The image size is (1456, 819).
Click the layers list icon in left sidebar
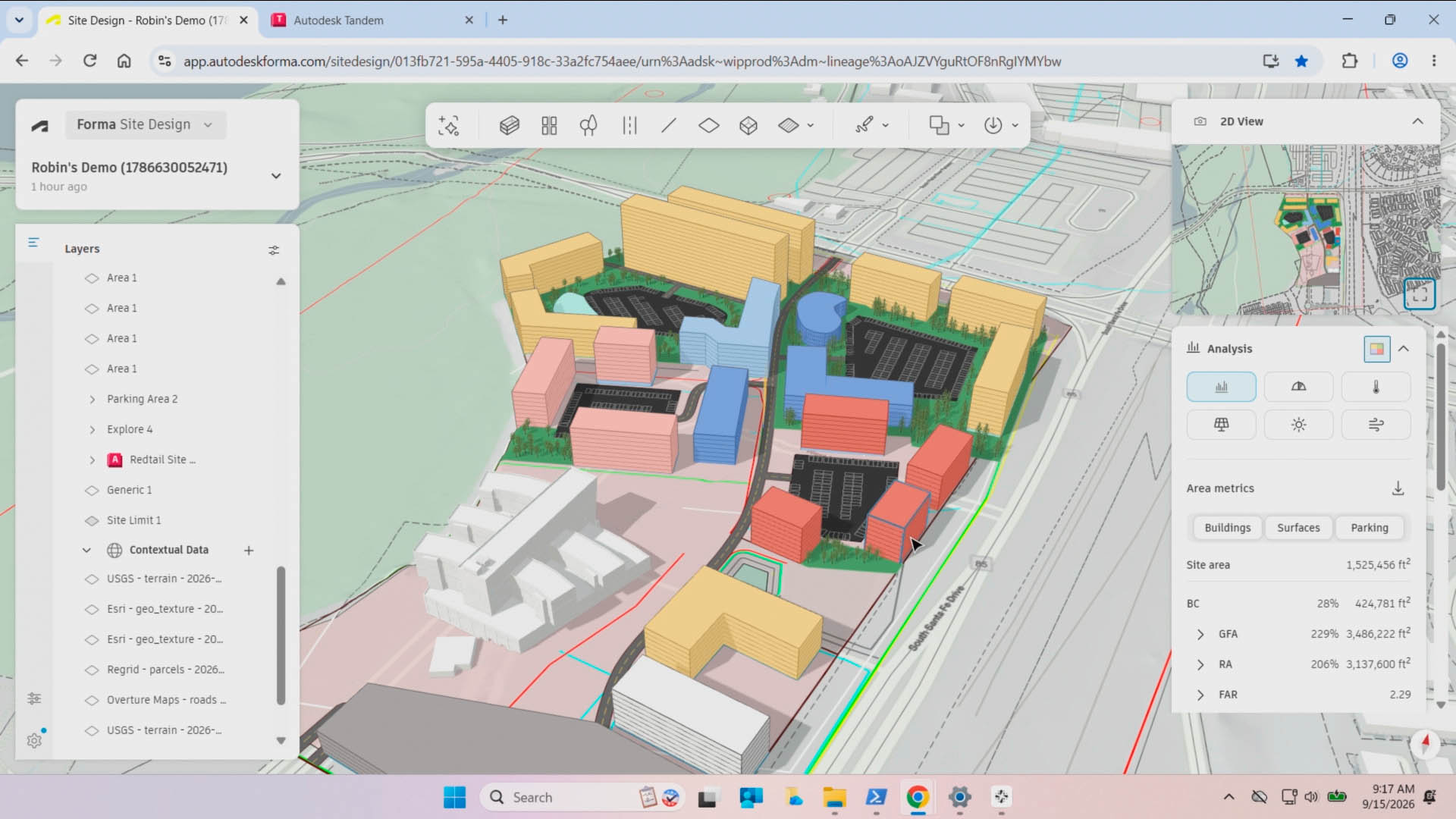click(x=33, y=243)
